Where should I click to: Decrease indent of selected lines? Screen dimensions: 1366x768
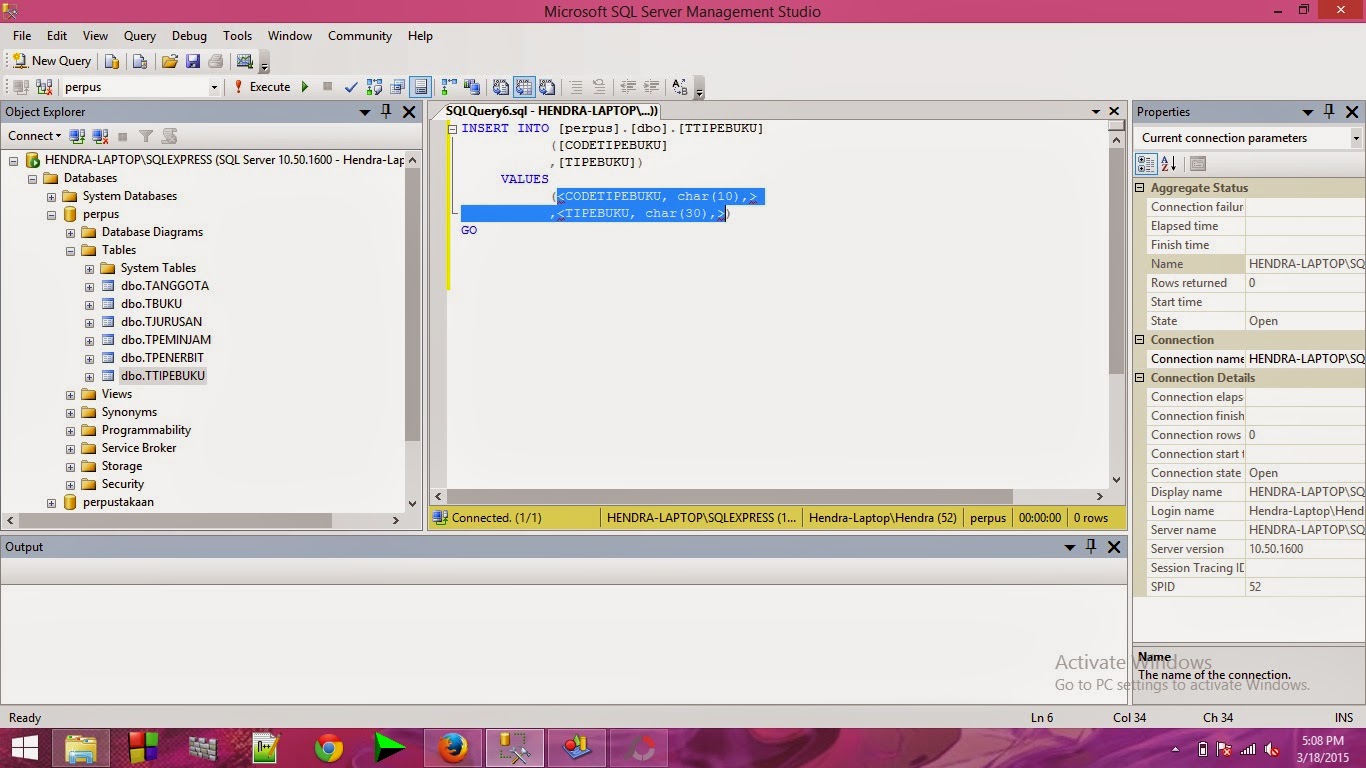tap(628, 87)
